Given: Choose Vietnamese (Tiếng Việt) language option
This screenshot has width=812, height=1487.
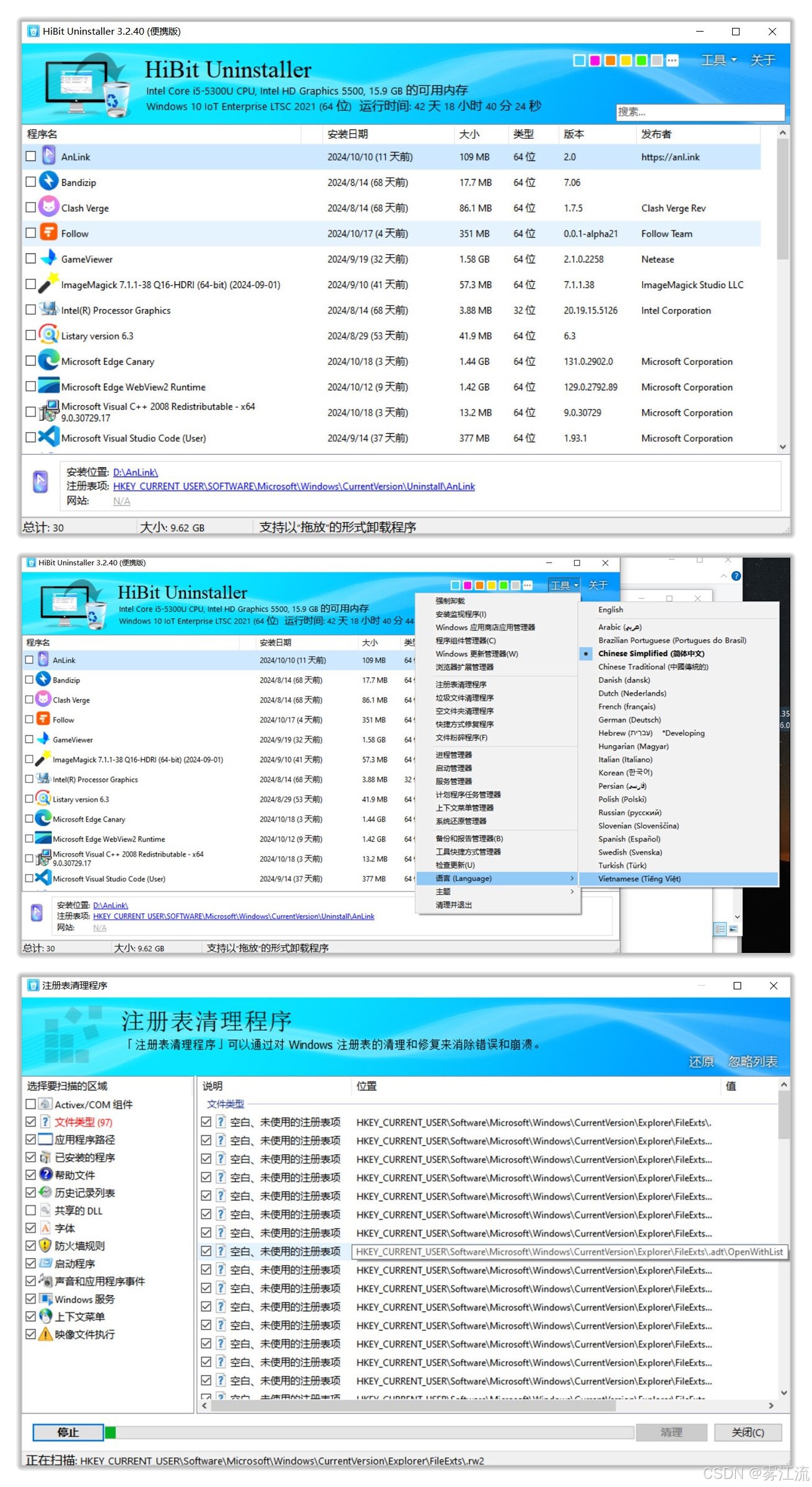Looking at the screenshot, I should pyautogui.click(x=678, y=879).
